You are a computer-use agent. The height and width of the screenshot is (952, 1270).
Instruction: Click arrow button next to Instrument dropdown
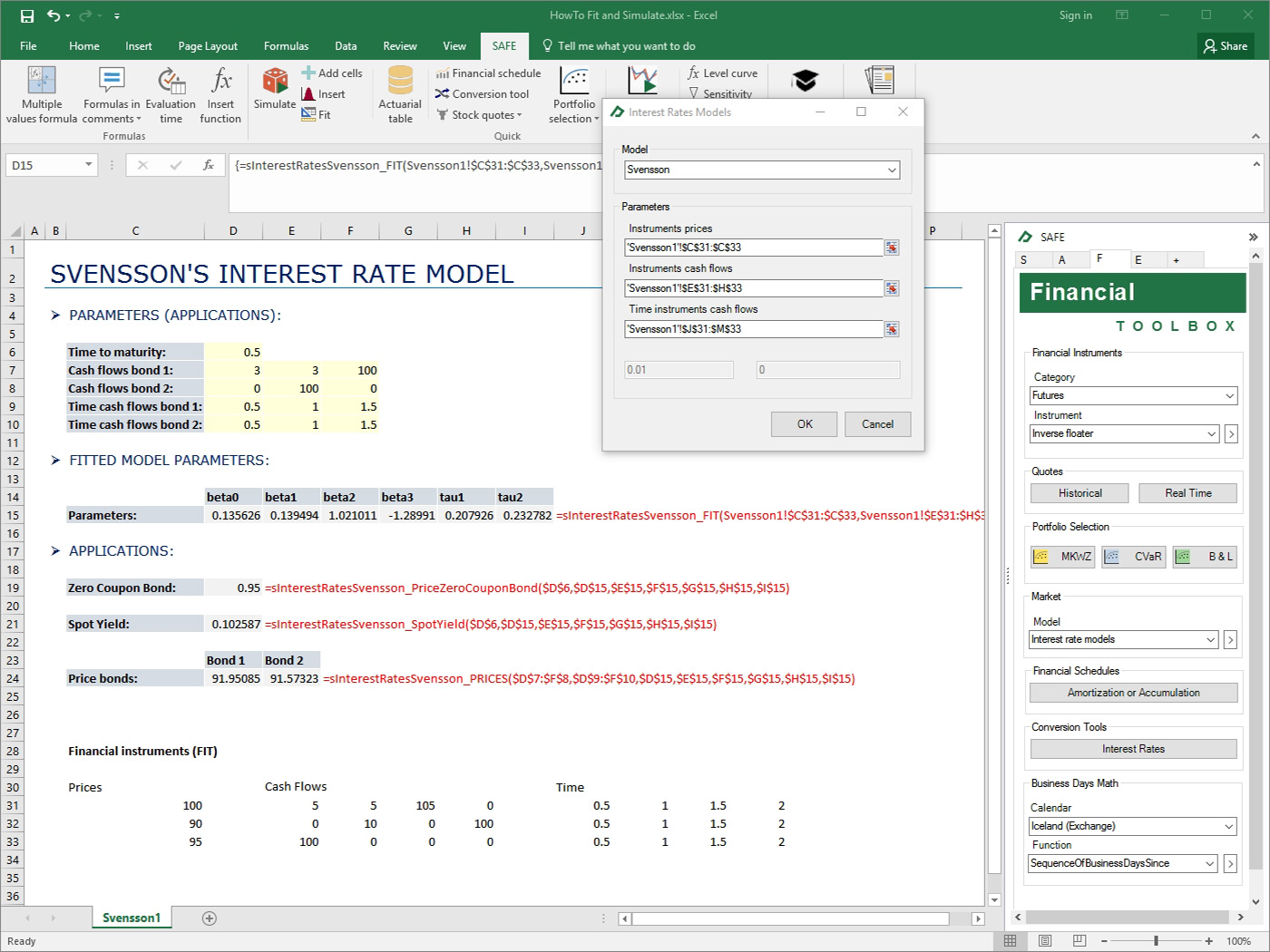[1231, 433]
